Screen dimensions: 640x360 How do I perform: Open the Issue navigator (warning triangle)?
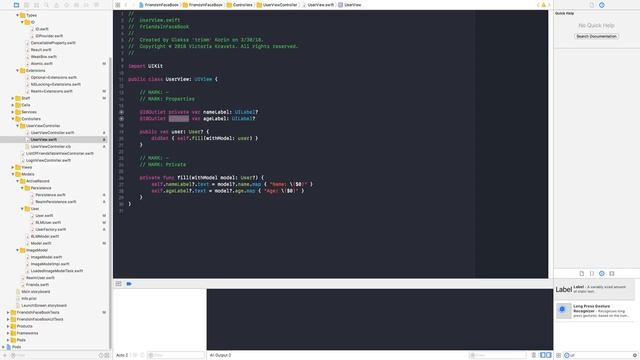56,5
